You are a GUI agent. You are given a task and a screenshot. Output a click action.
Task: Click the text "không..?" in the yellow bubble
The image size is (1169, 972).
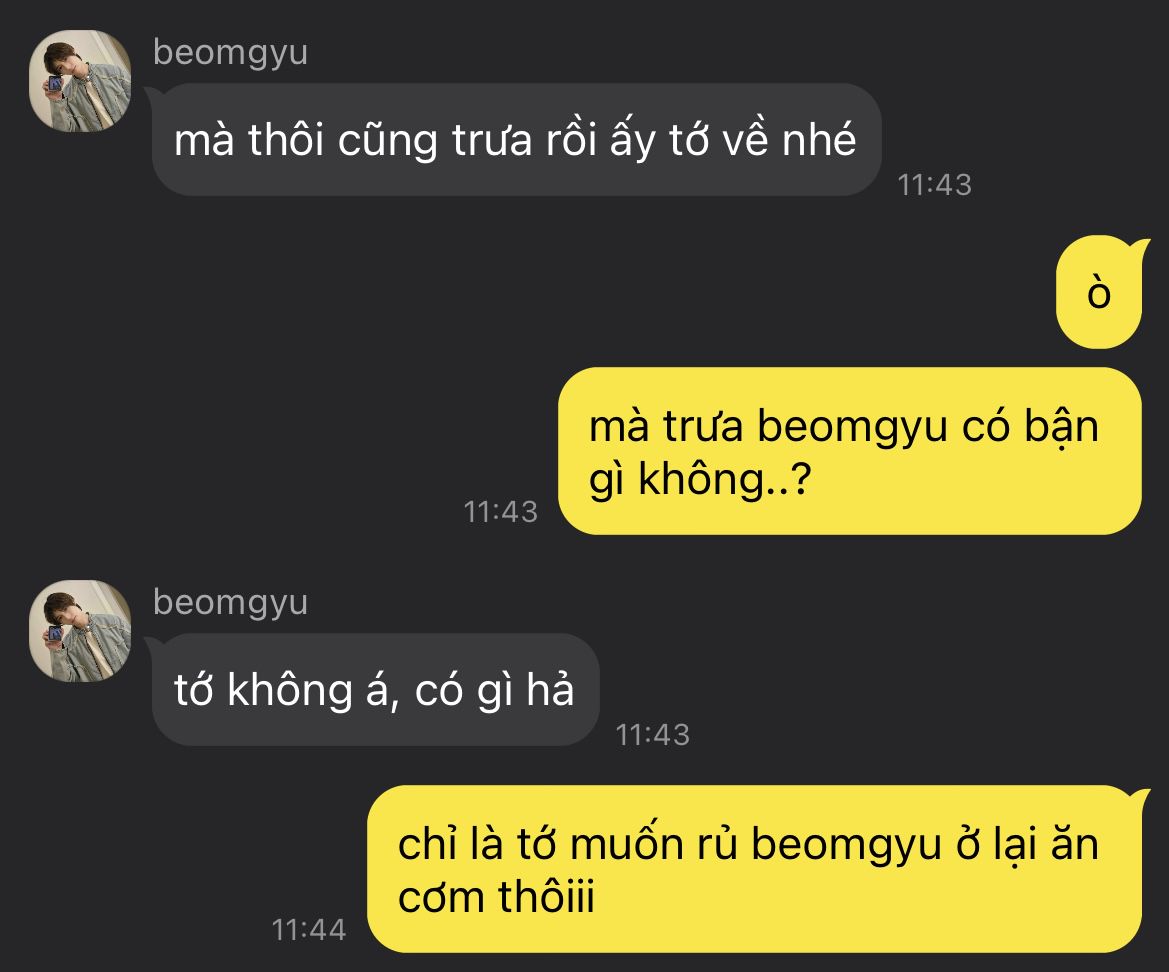pos(725,479)
